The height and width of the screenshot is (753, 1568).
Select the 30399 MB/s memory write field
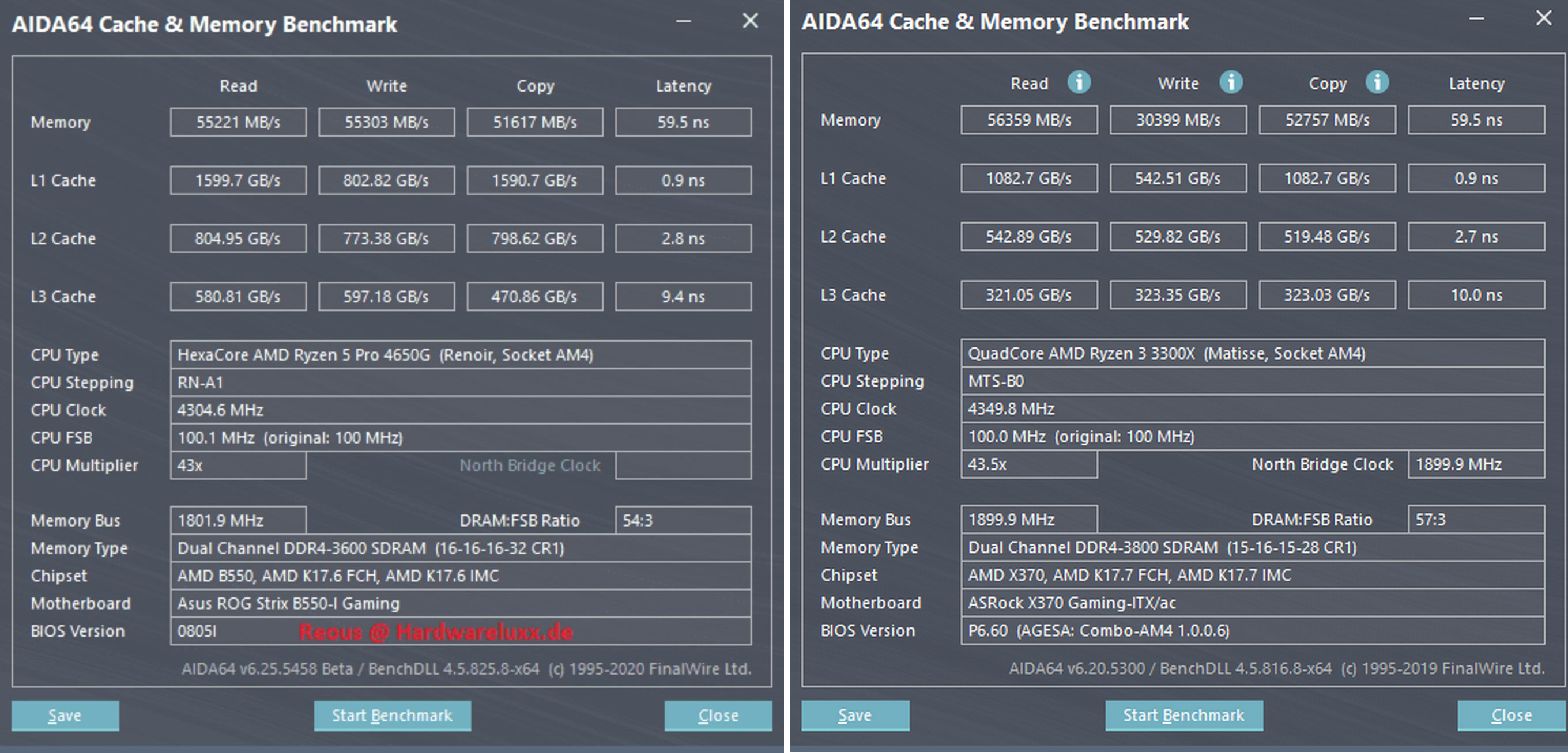click(x=1177, y=120)
